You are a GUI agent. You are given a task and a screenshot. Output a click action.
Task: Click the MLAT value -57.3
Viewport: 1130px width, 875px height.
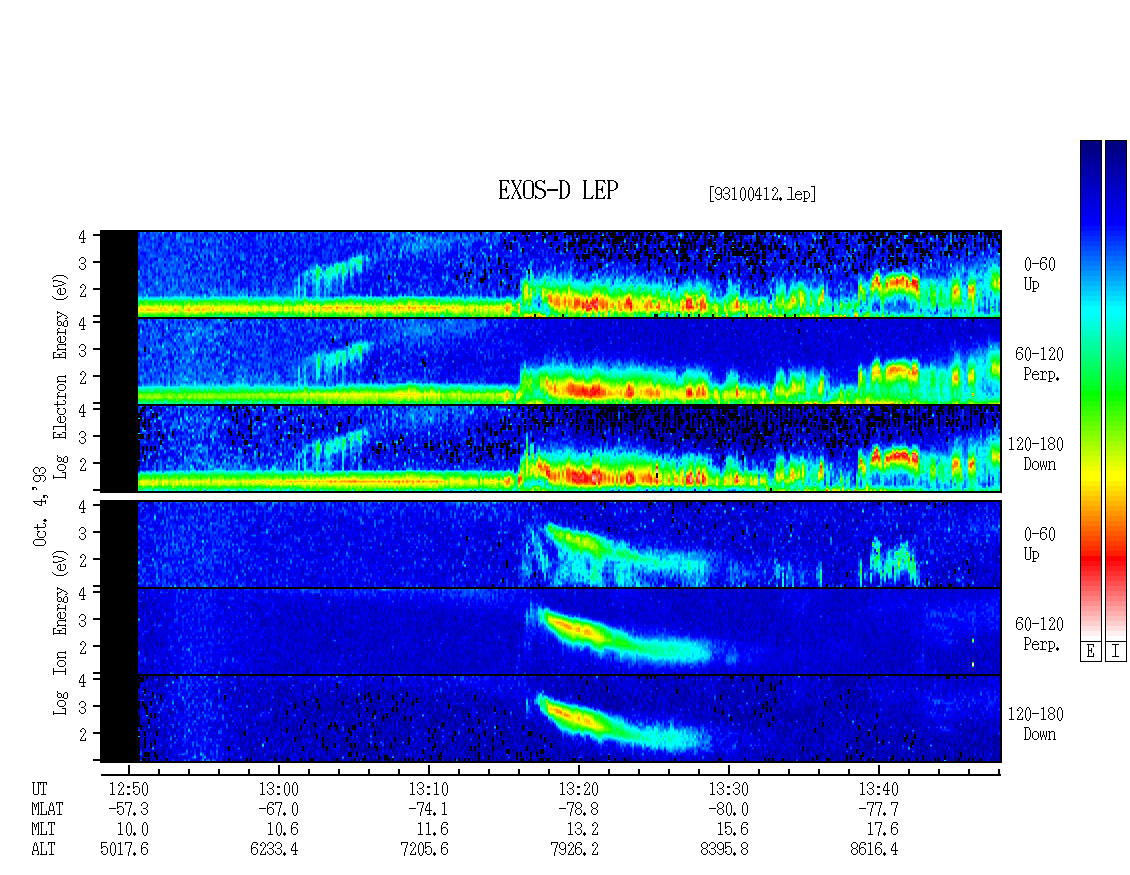click(128, 809)
